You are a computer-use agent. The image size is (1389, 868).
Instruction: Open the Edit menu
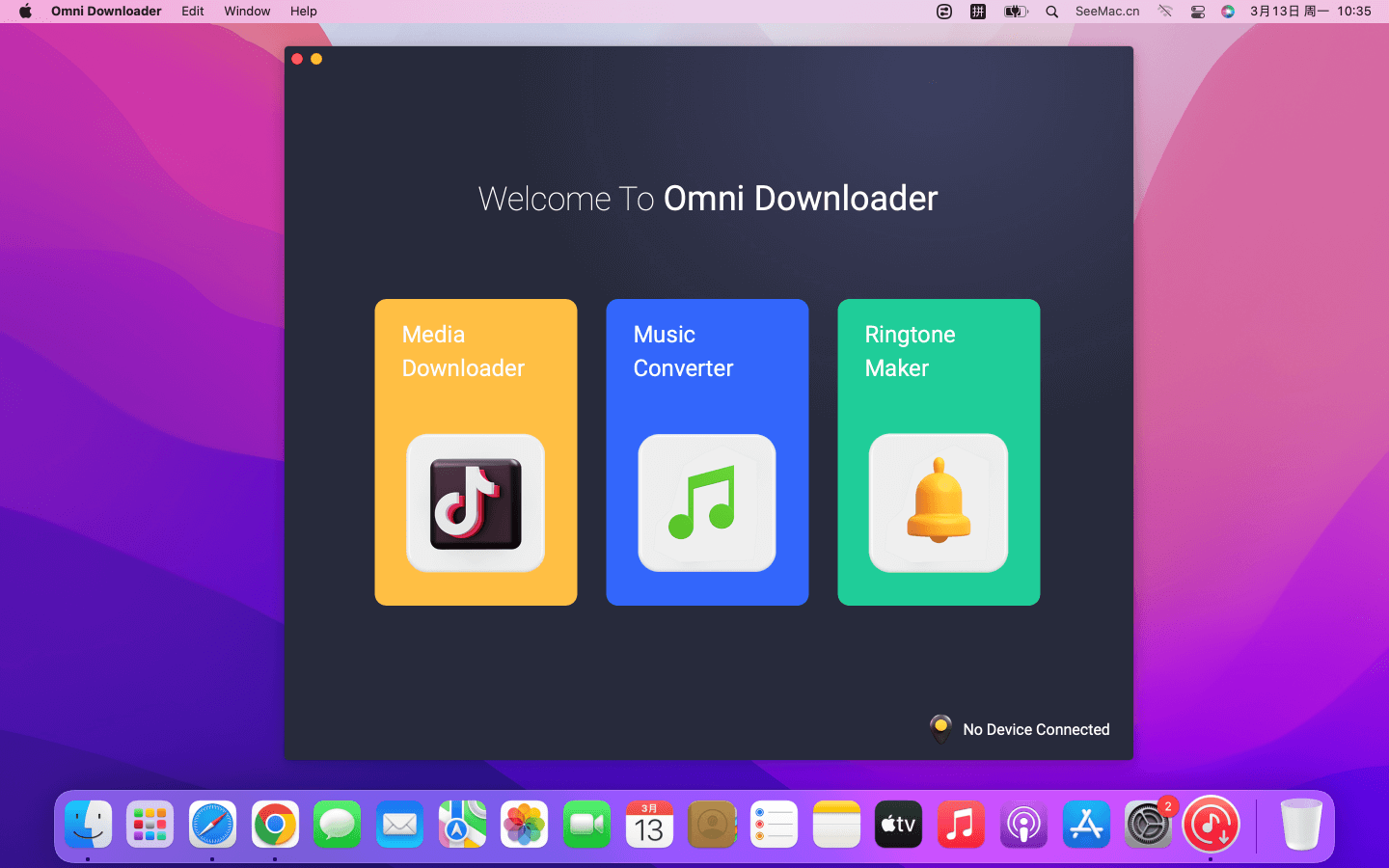[193, 12]
